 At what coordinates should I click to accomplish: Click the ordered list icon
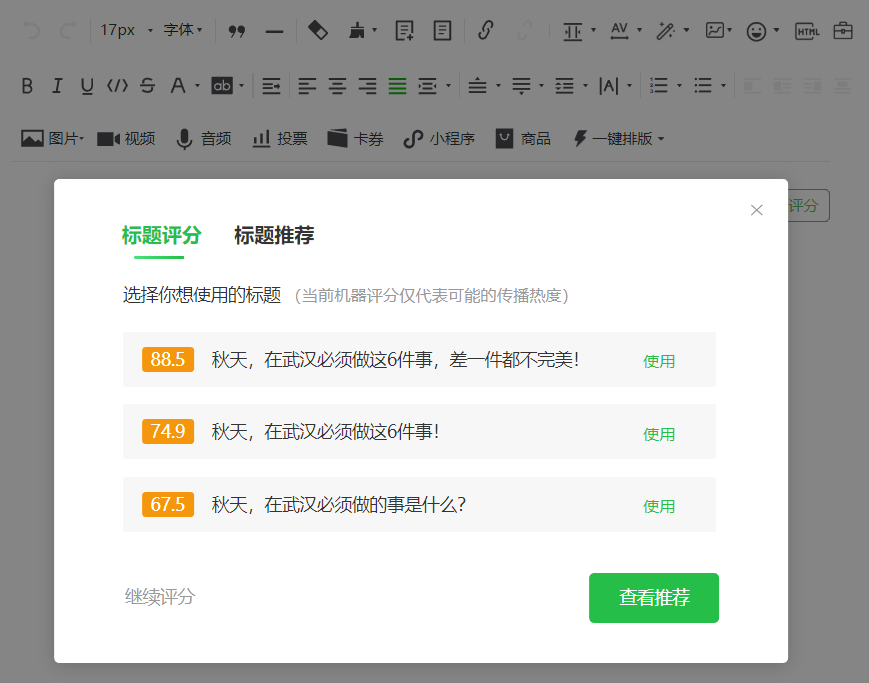tap(658, 86)
